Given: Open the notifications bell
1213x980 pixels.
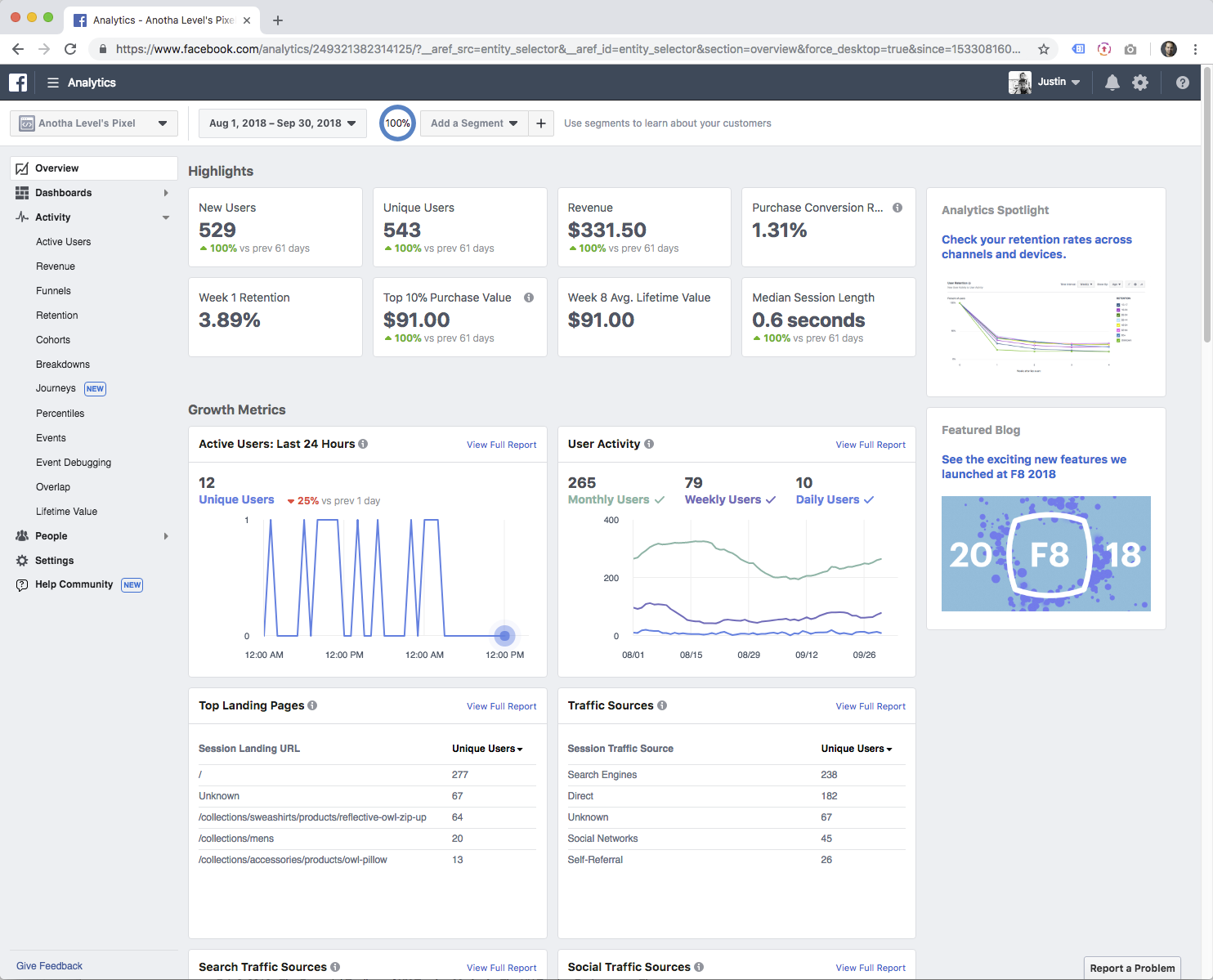Looking at the screenshot, I should pyautogui.click(x=1112, y=83).
